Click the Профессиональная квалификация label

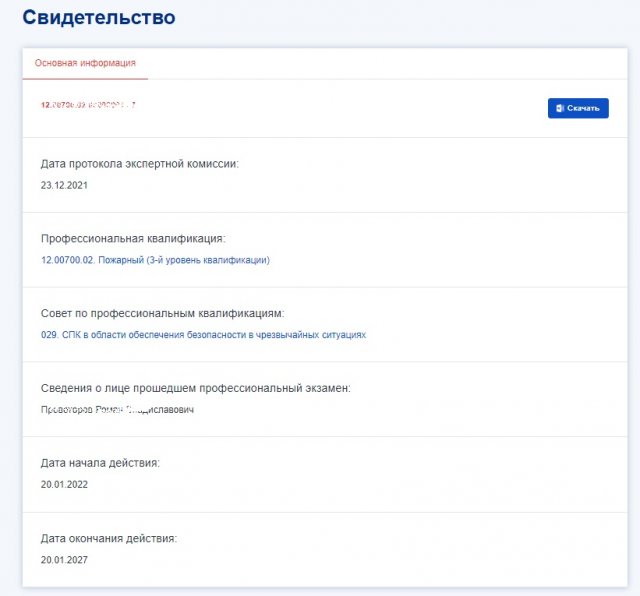point(133,238)
